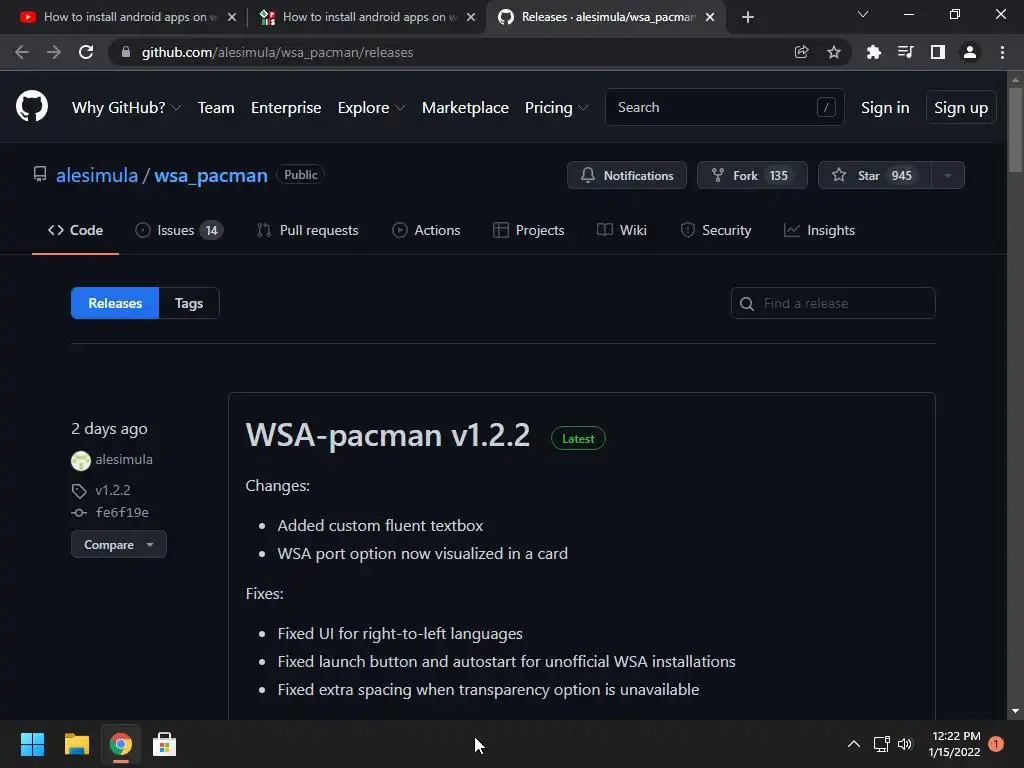Image resolution: width=1024 pixels, height=768 pixels.
Task: Open the Insights tab
Action: tap(819, 230)
